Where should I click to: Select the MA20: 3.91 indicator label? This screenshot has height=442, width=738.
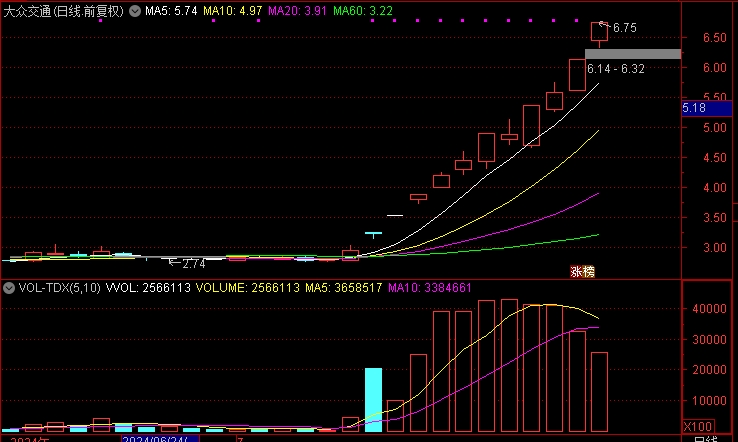pyautogui.click(x=297, y=11)
